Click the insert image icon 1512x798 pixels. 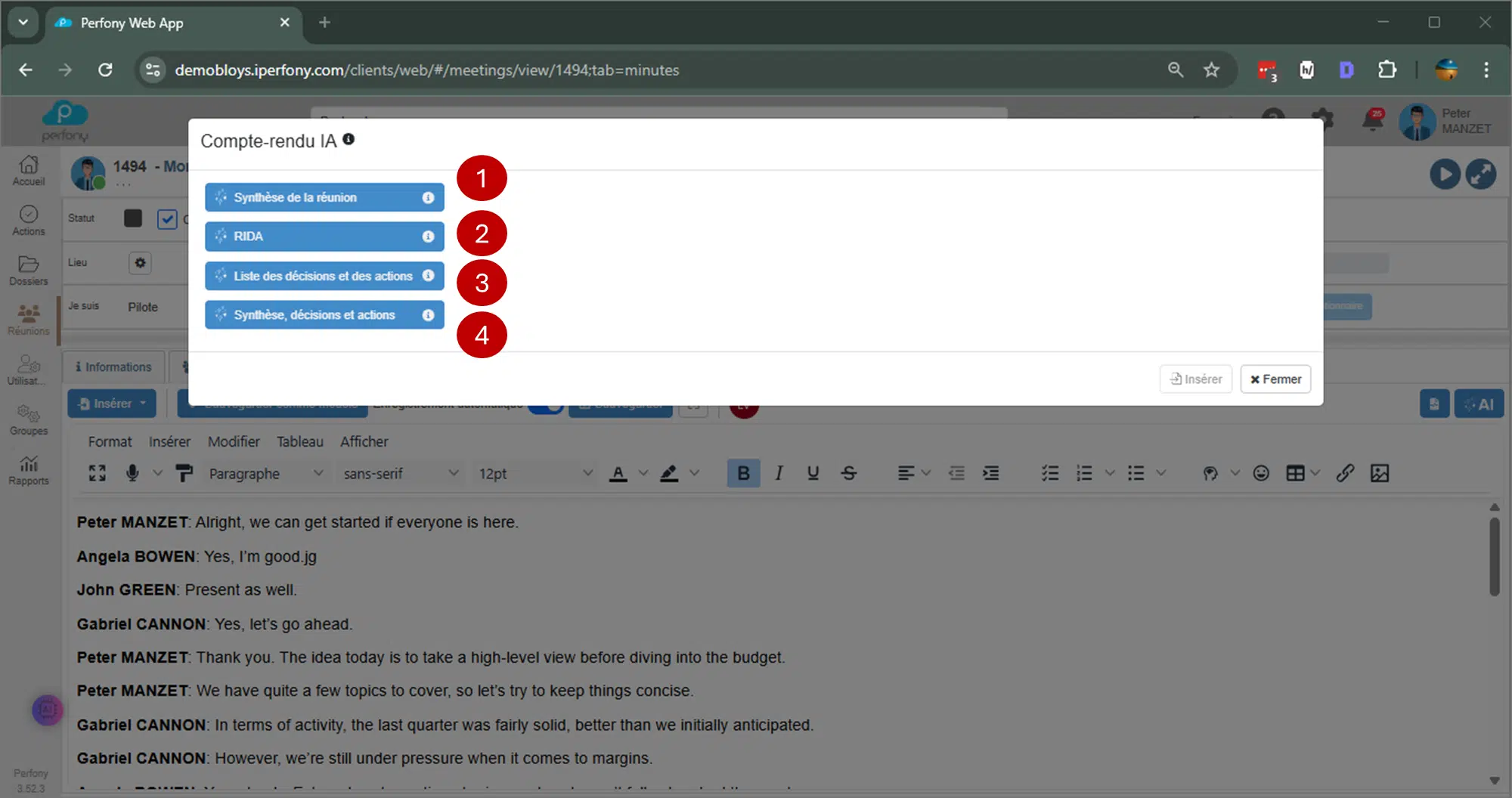[1380, 473]
